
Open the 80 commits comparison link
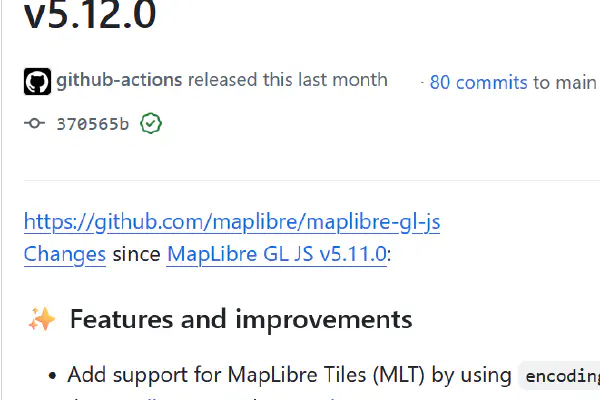pos(478,82)
